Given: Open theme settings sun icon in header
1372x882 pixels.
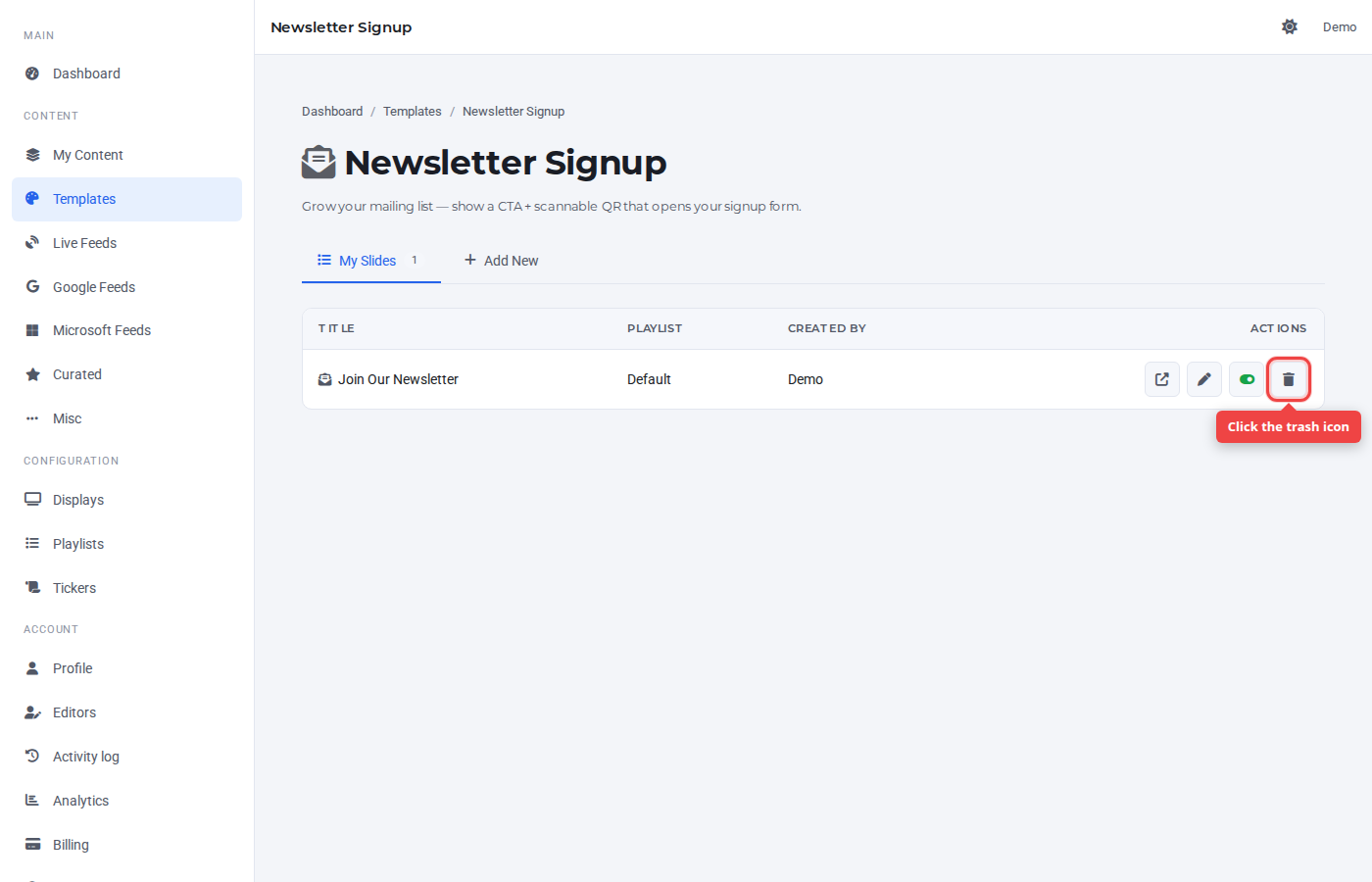Looking at the screenshot, I should coord(1290,26).
